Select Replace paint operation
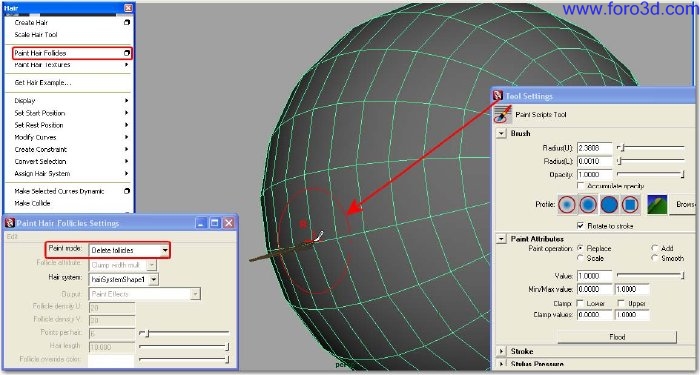The height and width of the screenshot is (375, 700). pos(580,248)
